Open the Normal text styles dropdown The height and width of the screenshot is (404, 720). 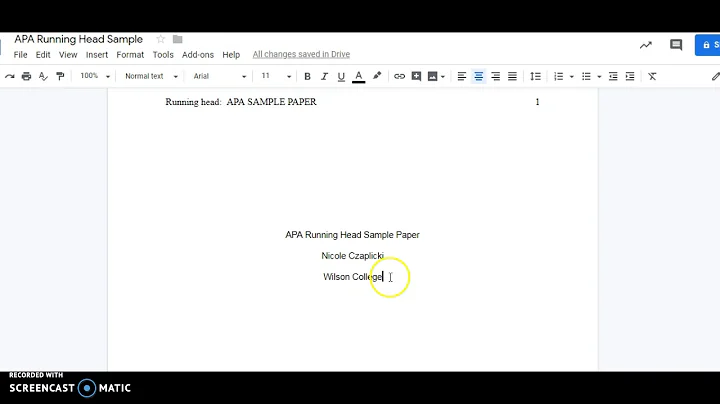[151, 76]
